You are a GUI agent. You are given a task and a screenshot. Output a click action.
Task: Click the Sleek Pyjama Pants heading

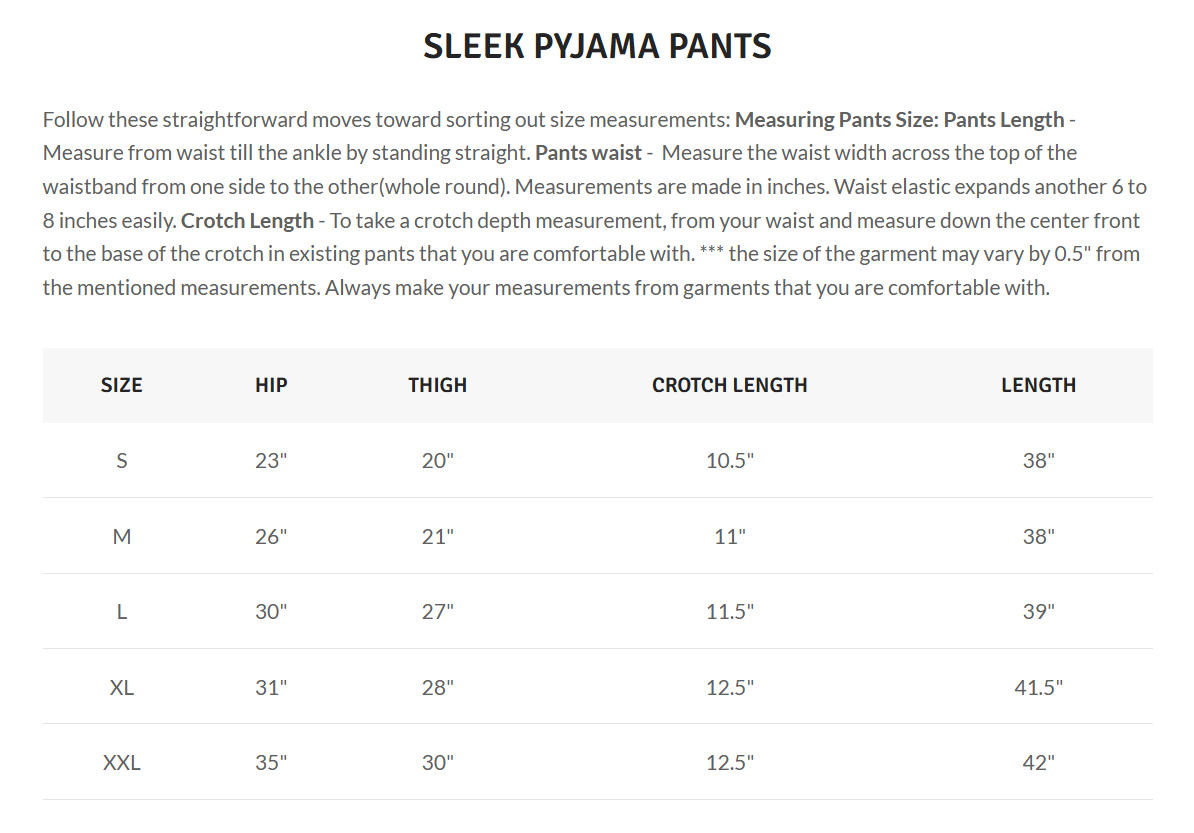coord(597,46)
